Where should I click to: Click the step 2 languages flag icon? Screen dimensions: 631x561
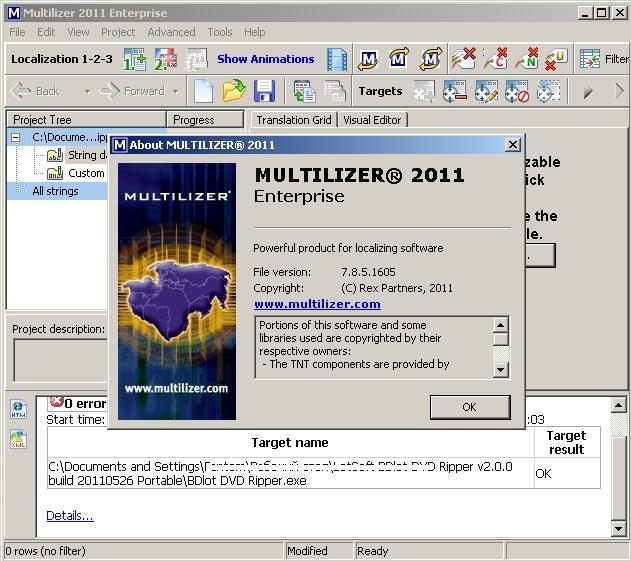point(165,59)
